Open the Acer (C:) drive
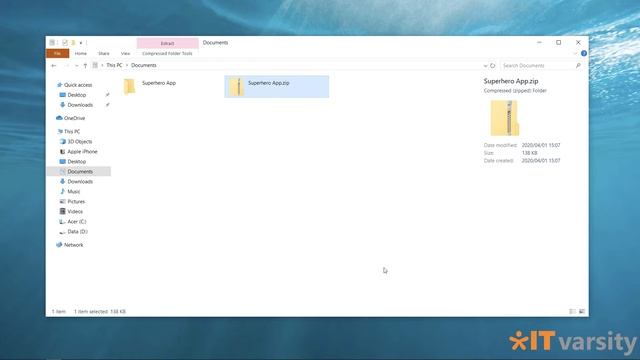Screen dimensions: 640x360 click(76, 222)
